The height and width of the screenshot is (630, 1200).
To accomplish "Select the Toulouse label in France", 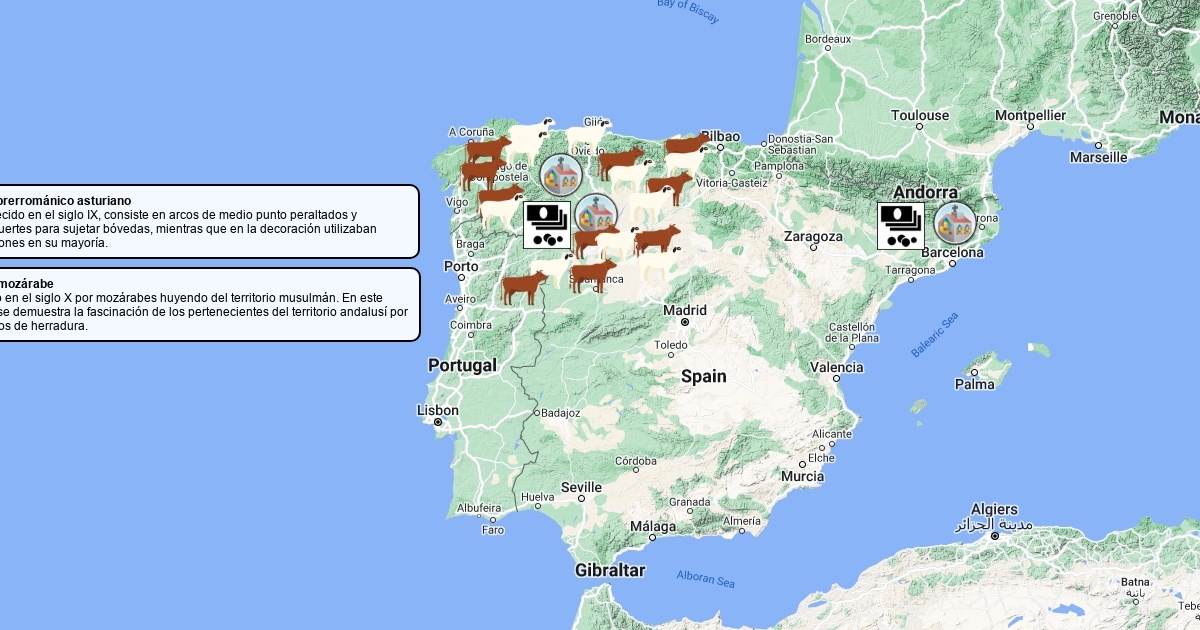I will (920, 116).
